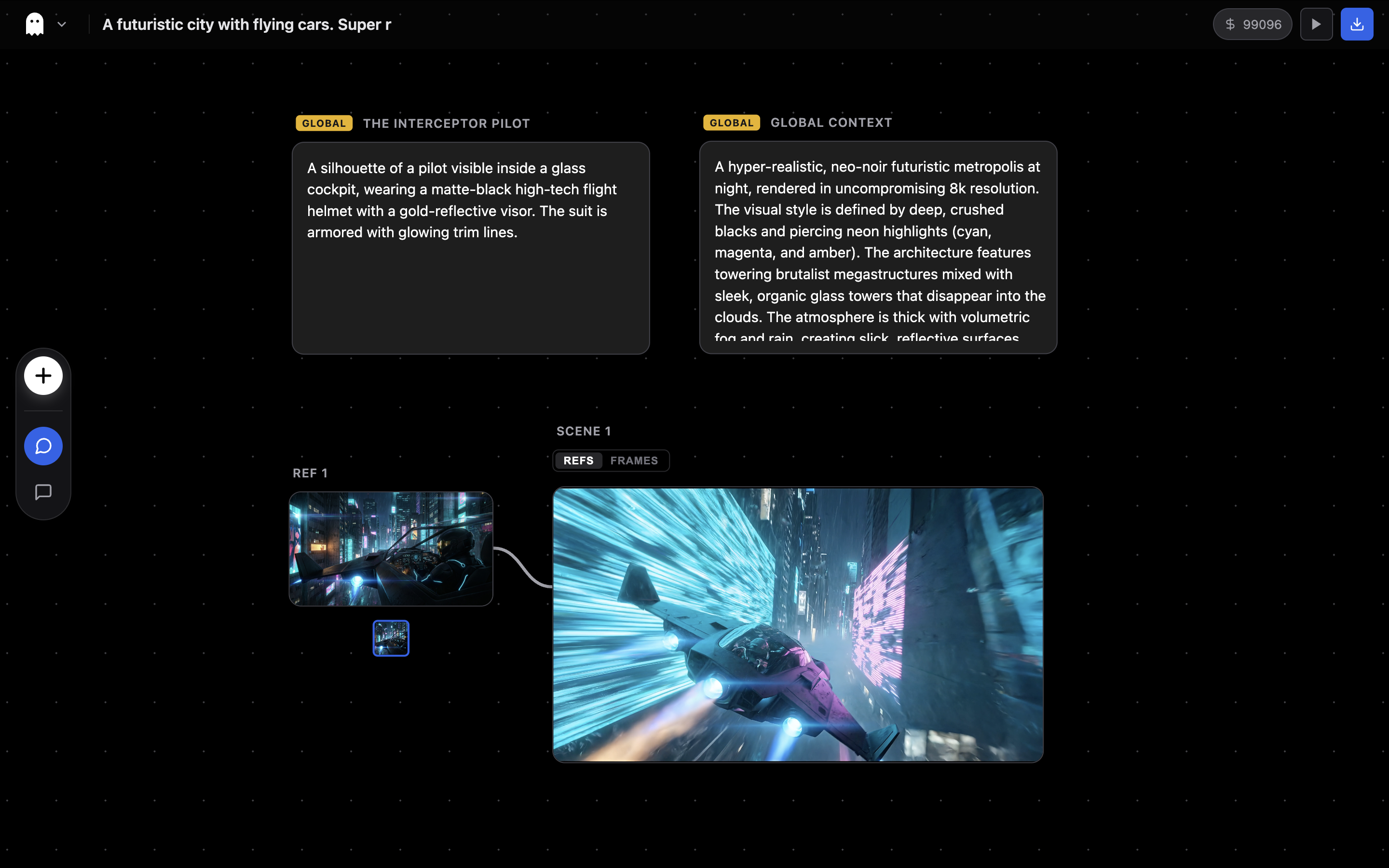1389x868 pixels.
Task: Switch to the FRAMES tab
Action: [634, 461]
